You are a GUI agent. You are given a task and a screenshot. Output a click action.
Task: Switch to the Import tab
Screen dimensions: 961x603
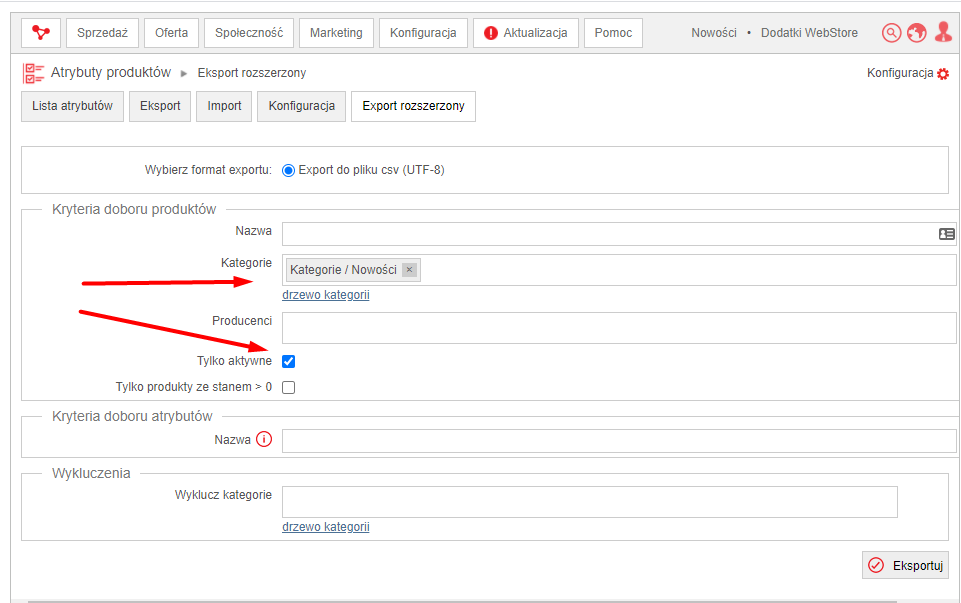[x=224, y=106]
